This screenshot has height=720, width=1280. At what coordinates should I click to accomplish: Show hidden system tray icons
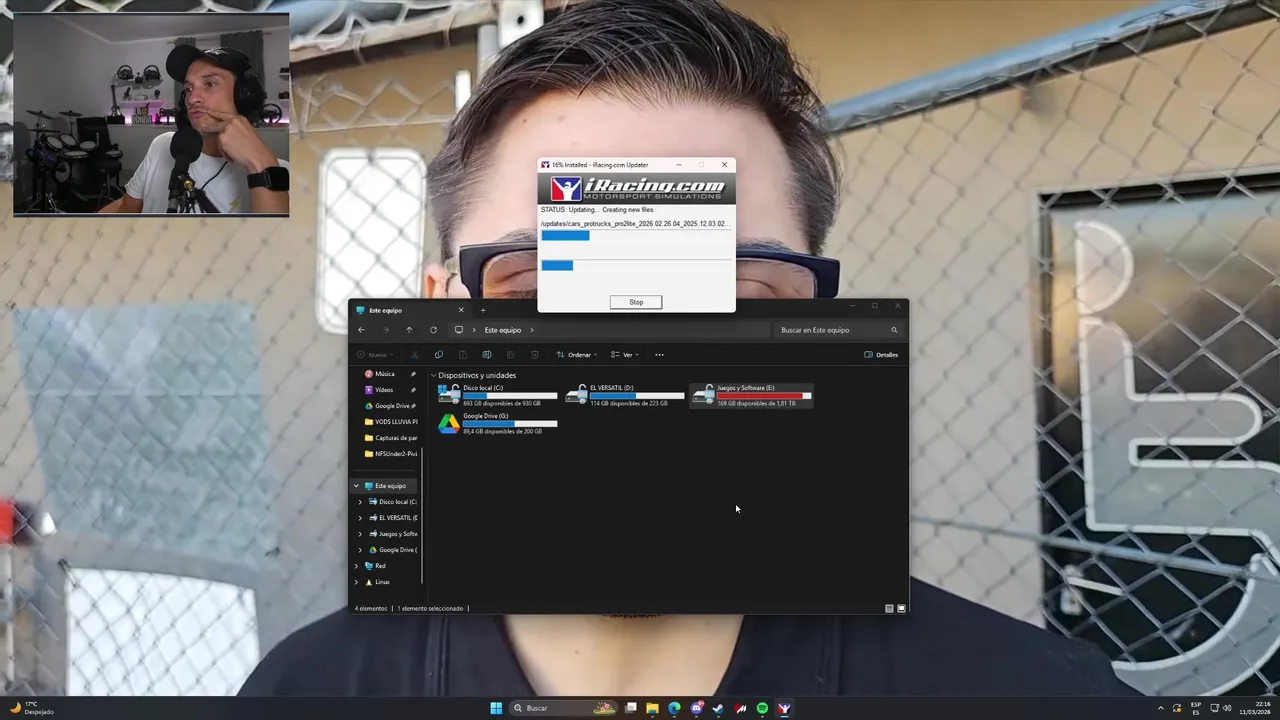[1161, 708]
